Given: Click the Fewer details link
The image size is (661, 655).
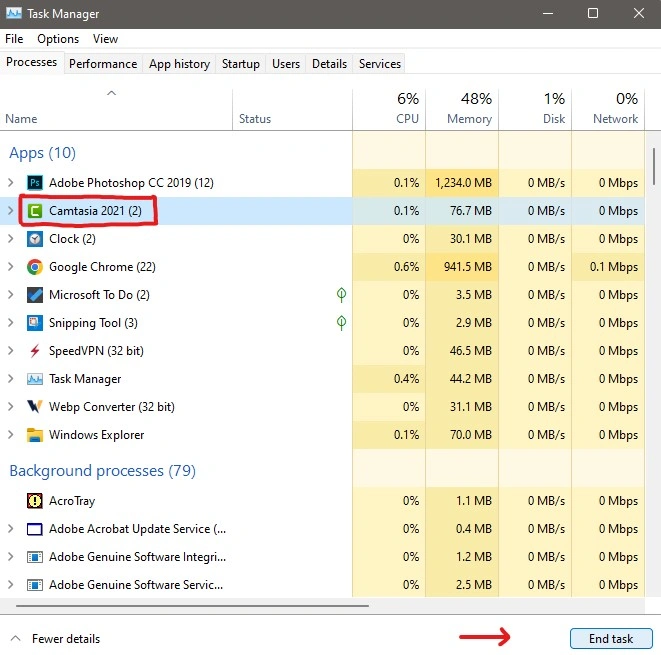Looking at the screenshot, I should 66,639.
